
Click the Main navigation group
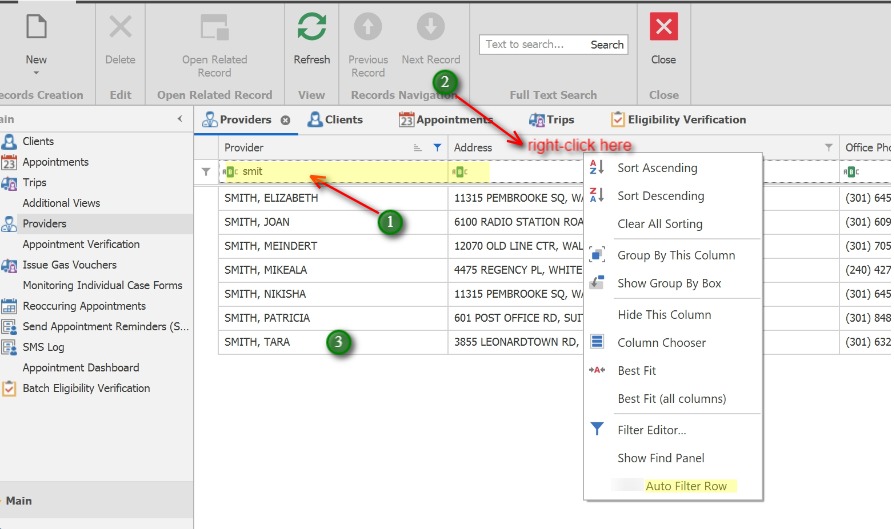tap(96, 500)
